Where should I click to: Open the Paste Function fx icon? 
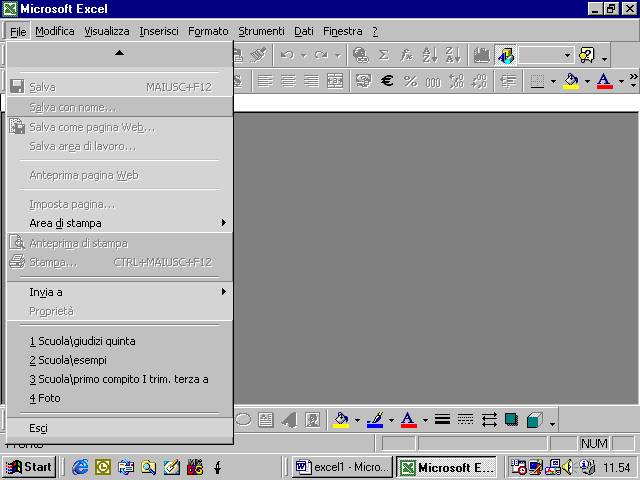407,55
